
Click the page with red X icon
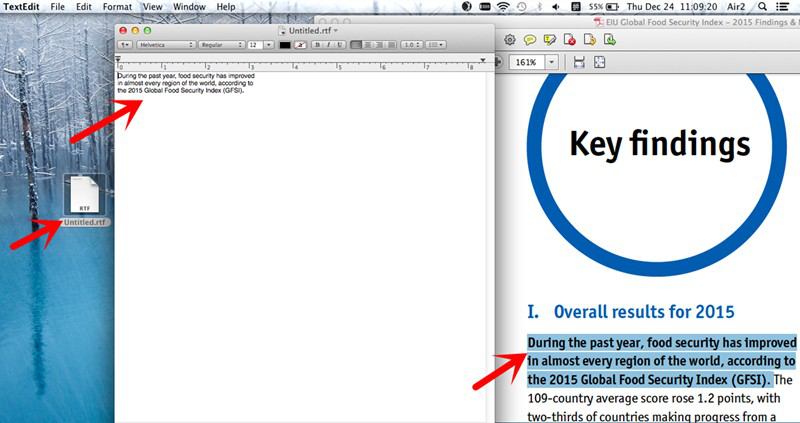(570, 39)
